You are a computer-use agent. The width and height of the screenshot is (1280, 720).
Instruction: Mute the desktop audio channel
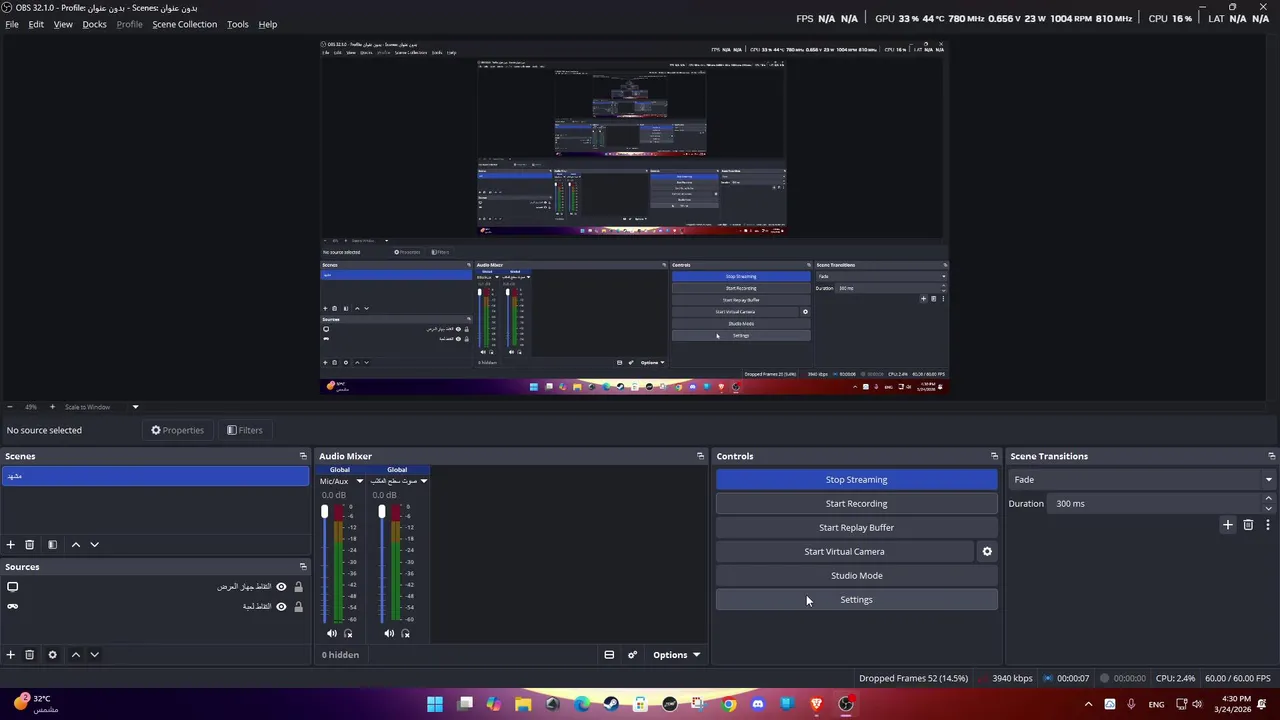pos(389,633)
